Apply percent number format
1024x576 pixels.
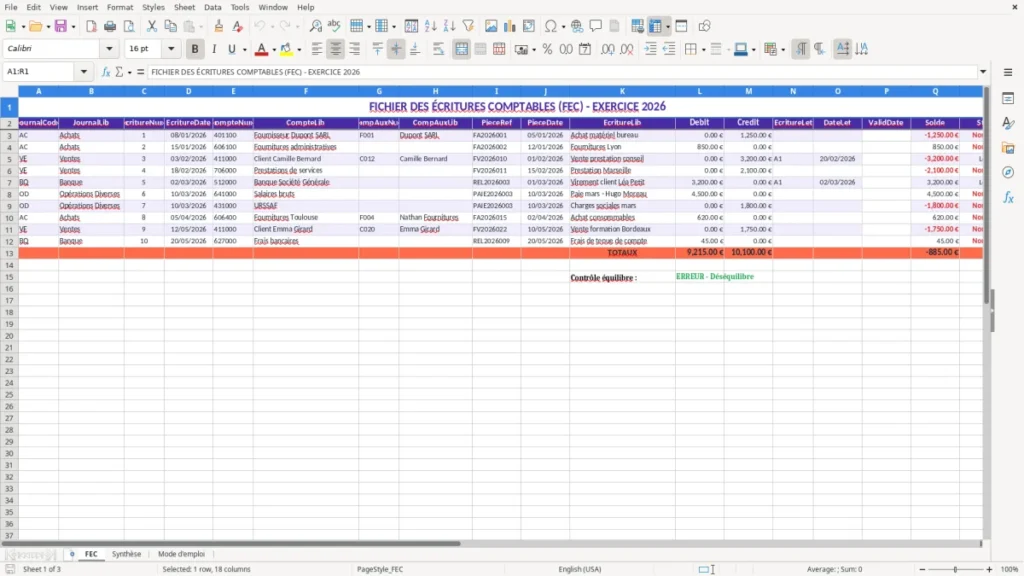click(547, 49)
